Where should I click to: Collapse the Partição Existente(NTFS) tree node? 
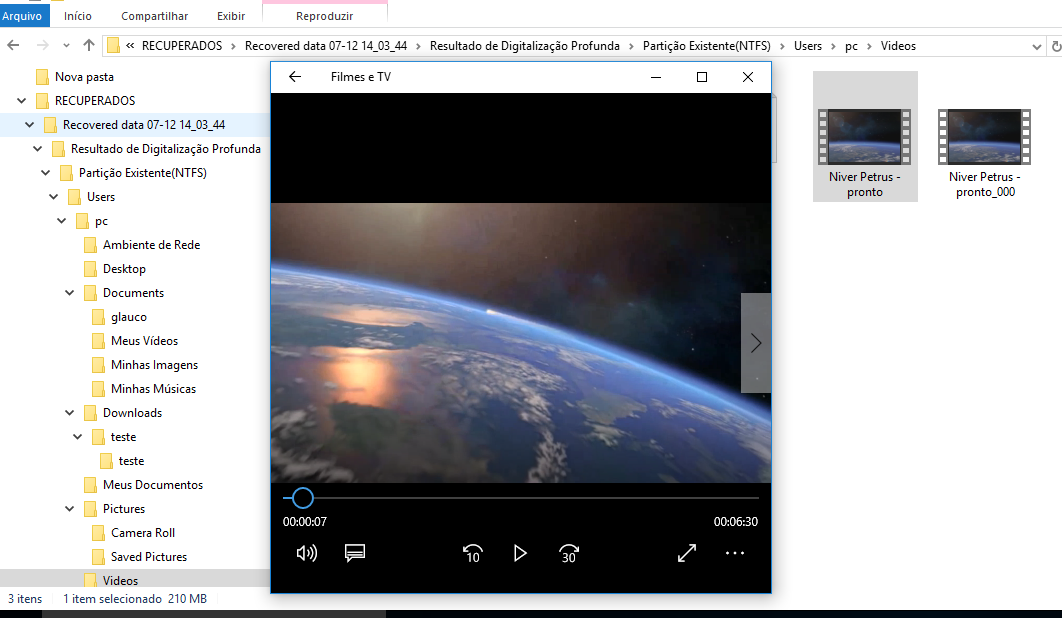pos(46,173)
